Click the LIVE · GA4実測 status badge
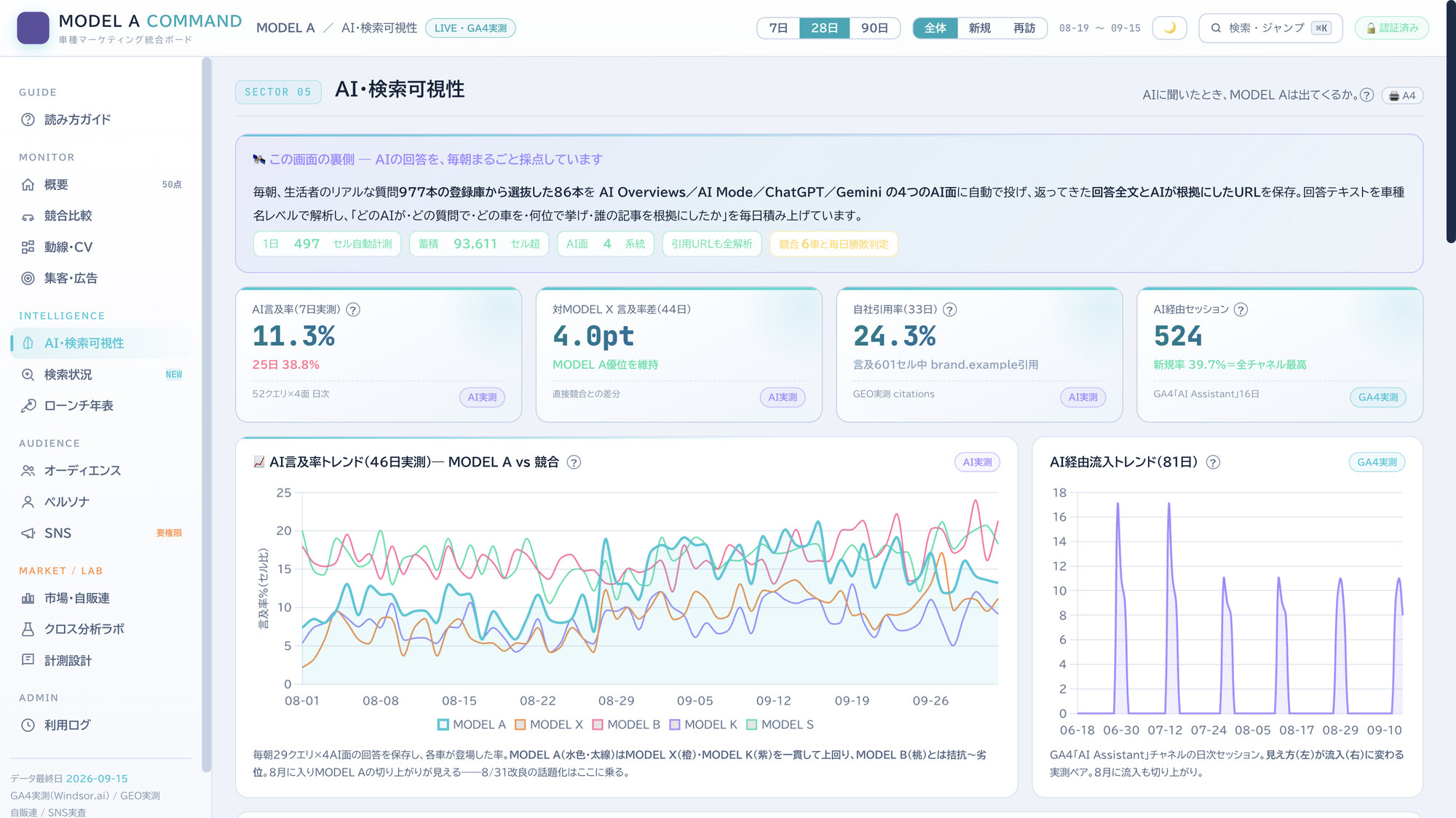The width and height of the screenshot is (1456, 818). point(470,28)
